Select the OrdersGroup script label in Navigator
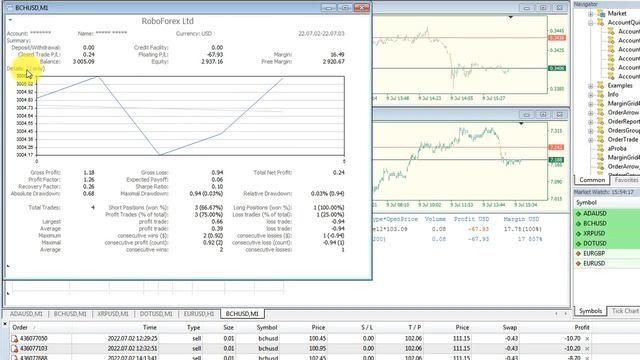Viewport: 640px width, 360px height. point(624,131)
